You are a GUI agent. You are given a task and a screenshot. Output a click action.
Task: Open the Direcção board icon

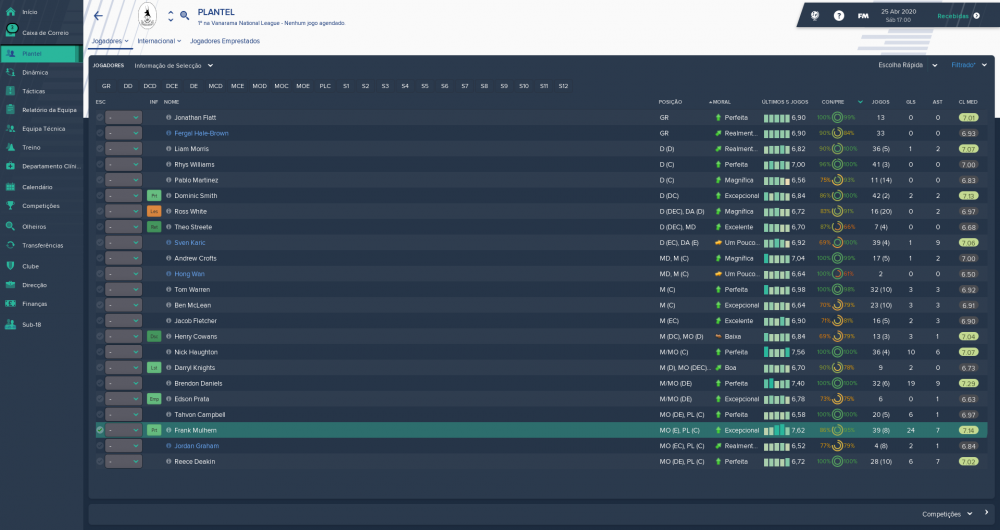click(10, 284)
